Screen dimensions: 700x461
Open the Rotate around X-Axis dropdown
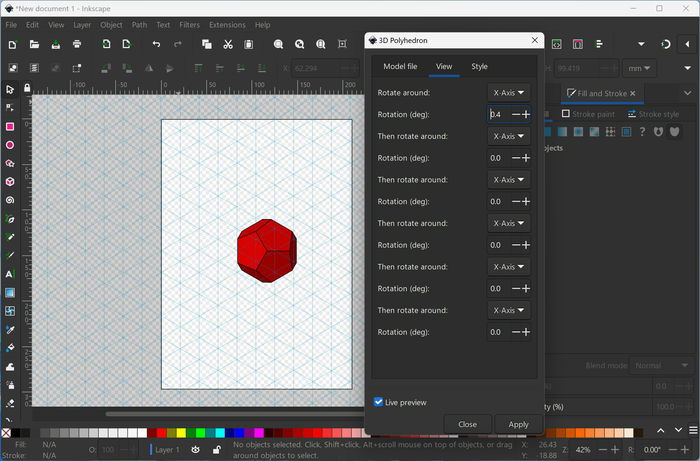coord(508,93)
